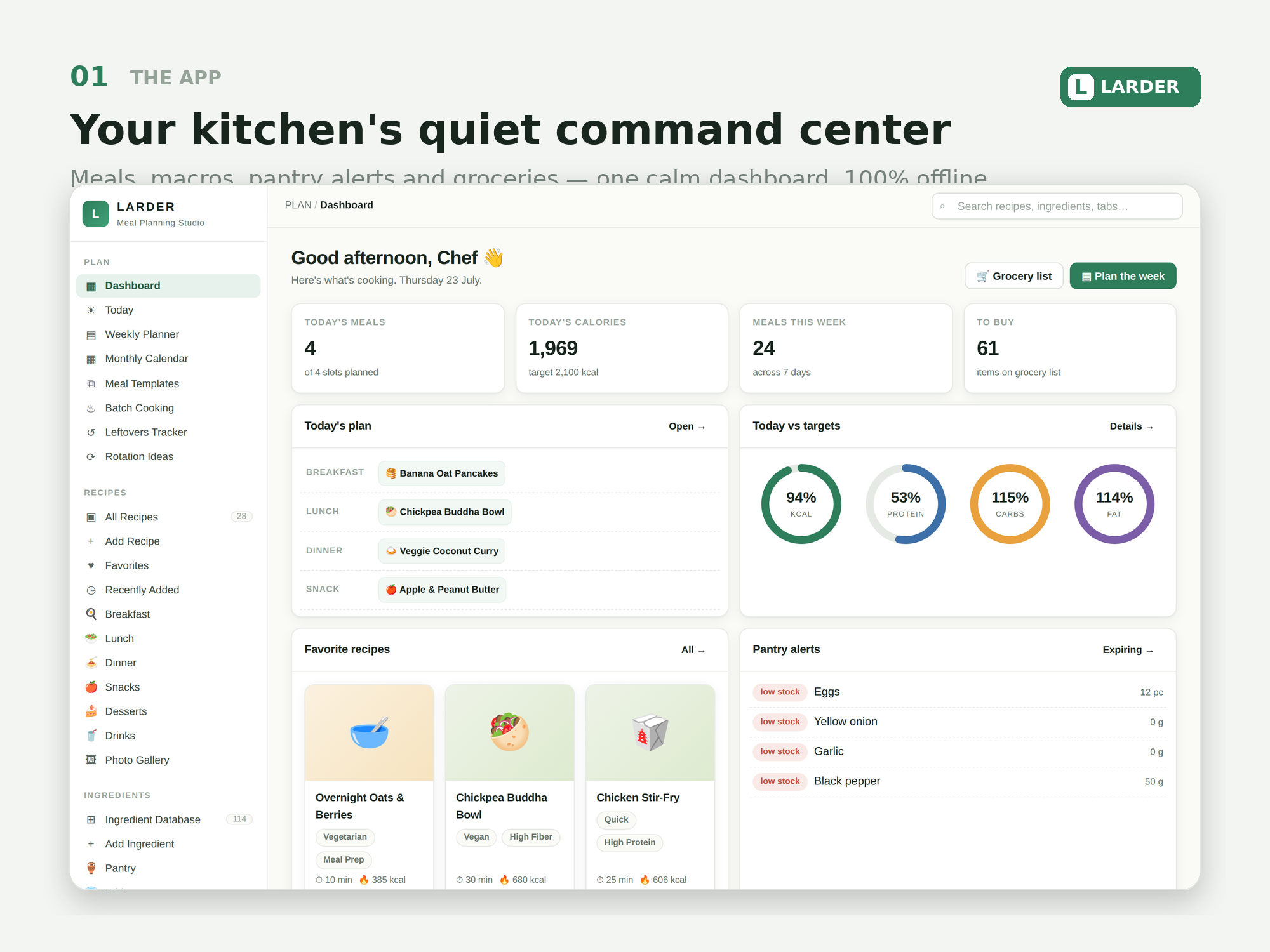Click the High Protein tag on Chicken Stir-Fry
Screen dimensions: 1270x952
(629, 843)
